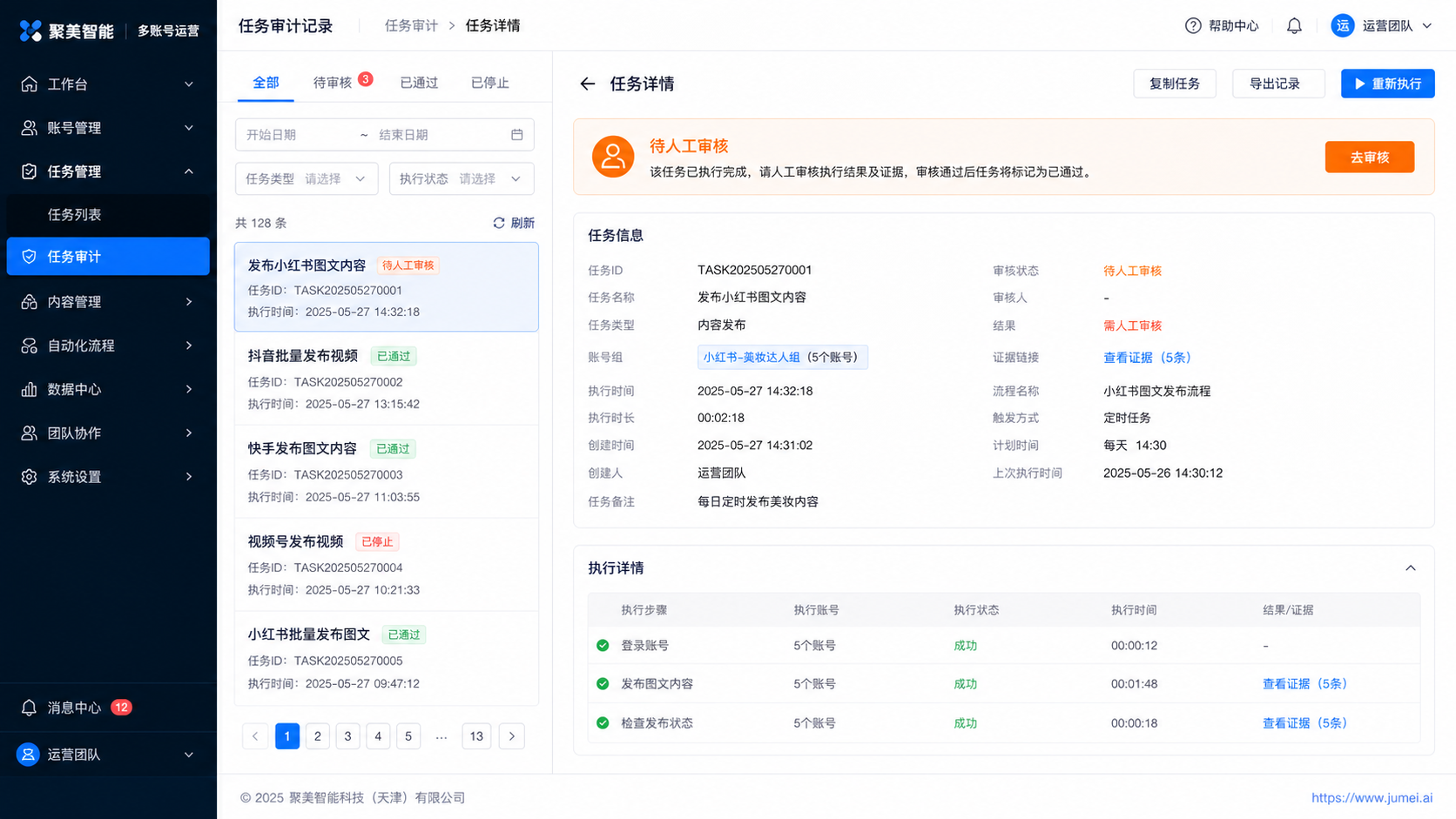Image resolution: width=1456 pixels, height=819 pixels.
Task: Go to page 5 in pagination
Action: point(408,736)
